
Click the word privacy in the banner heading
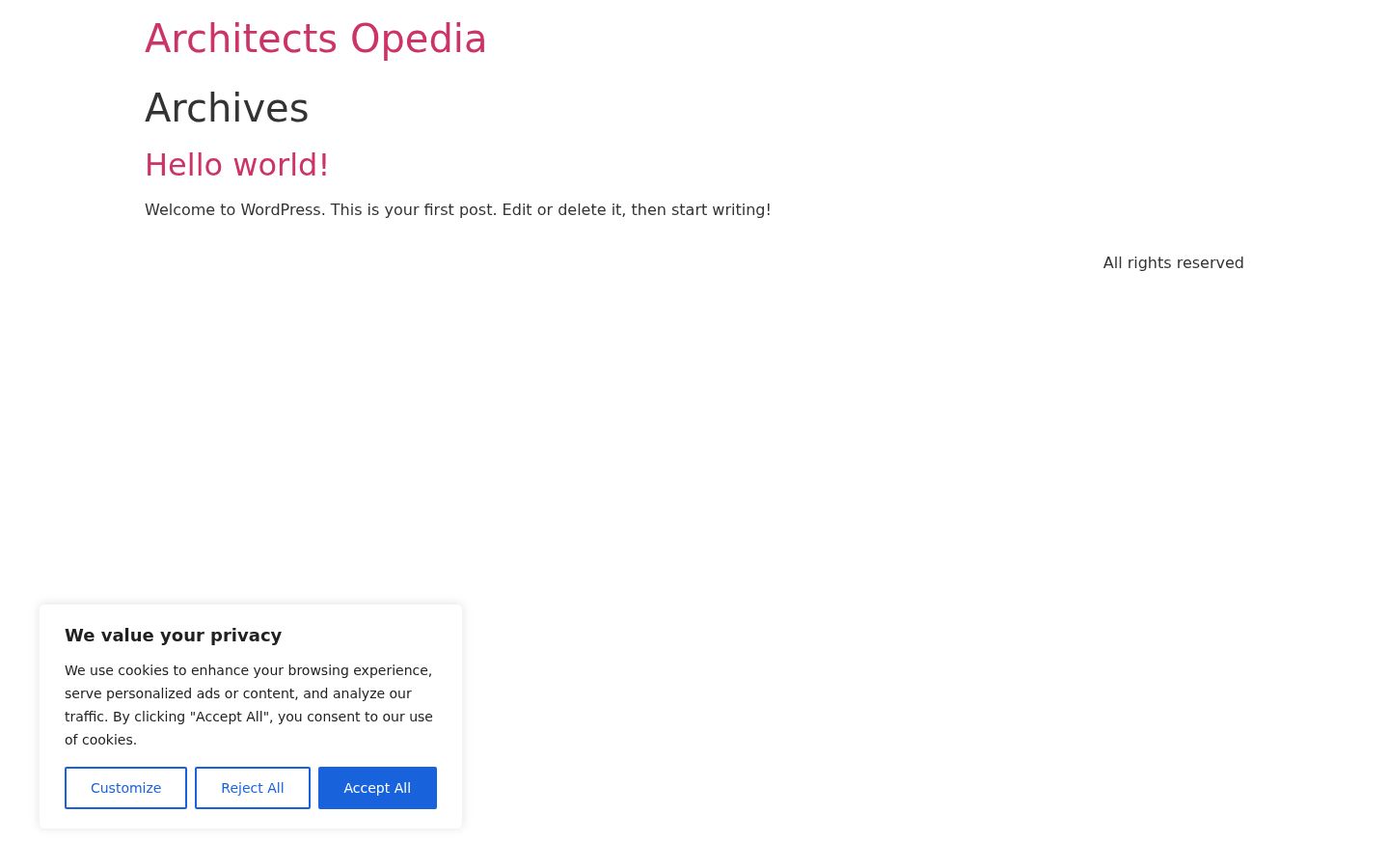point(249,636)
